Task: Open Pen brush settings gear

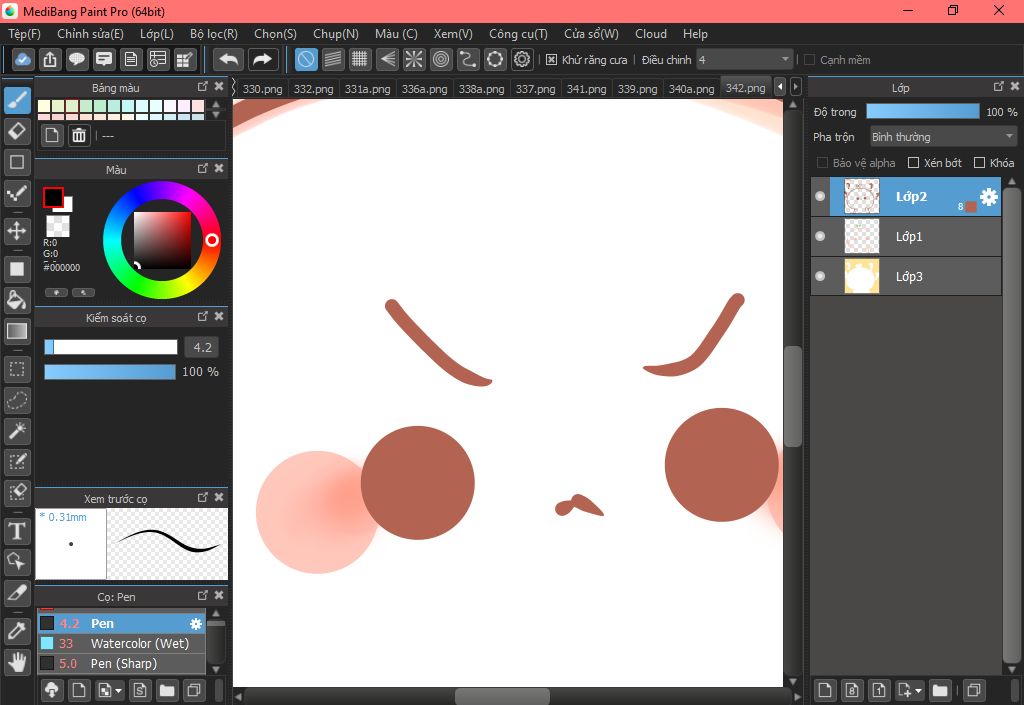Action: click(x=195, y=623)
